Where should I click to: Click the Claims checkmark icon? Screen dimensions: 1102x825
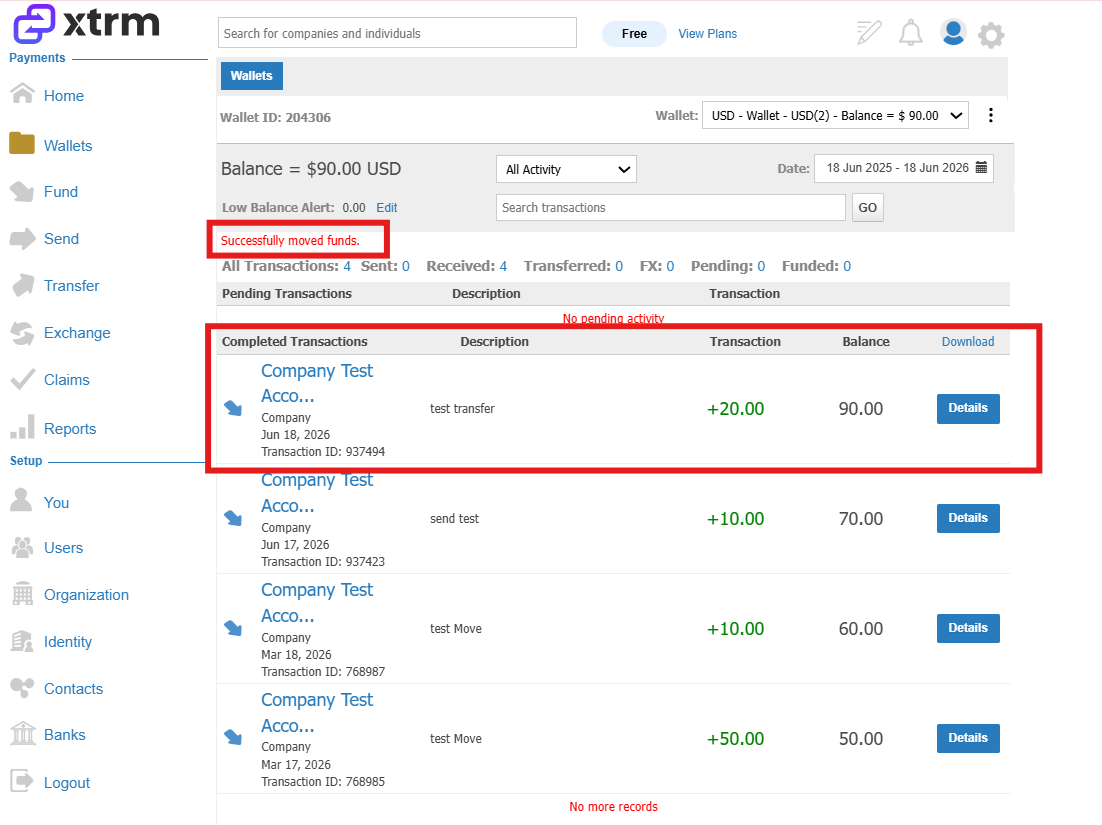pos(22,379)
